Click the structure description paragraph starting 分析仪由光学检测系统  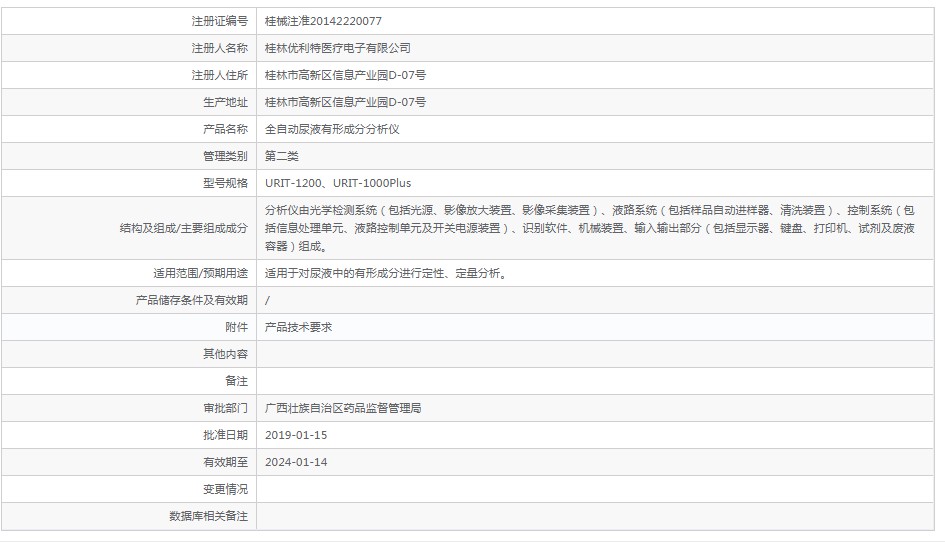pos(589,228)
